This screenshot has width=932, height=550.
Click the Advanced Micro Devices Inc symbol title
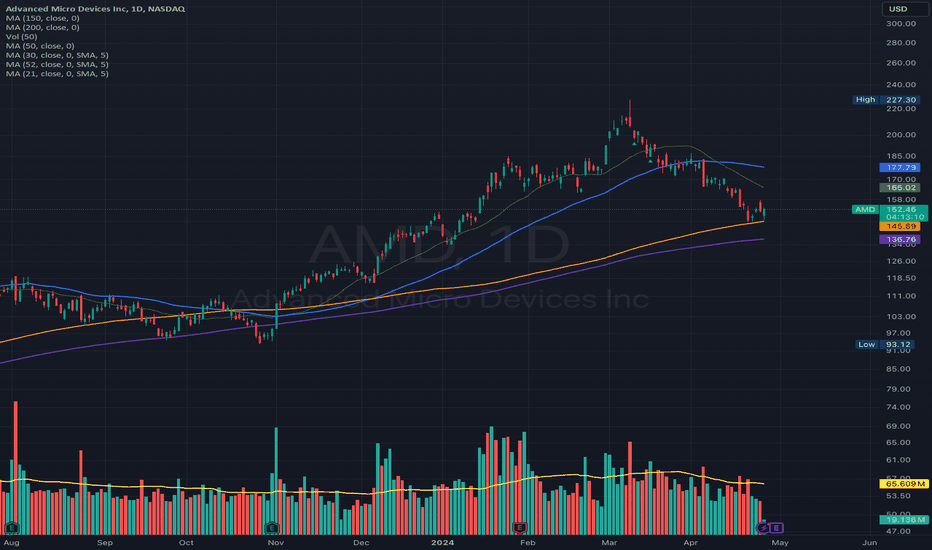click(95, 9)
